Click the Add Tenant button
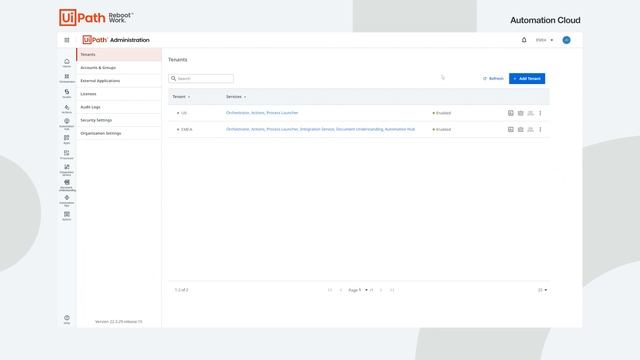This screenshot has width=640, height=360. click(527, 78)
